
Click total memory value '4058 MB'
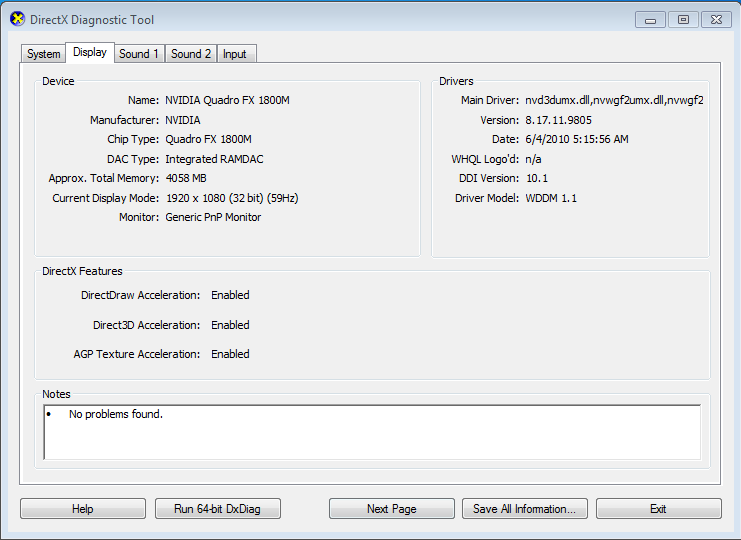pos(186,178)
